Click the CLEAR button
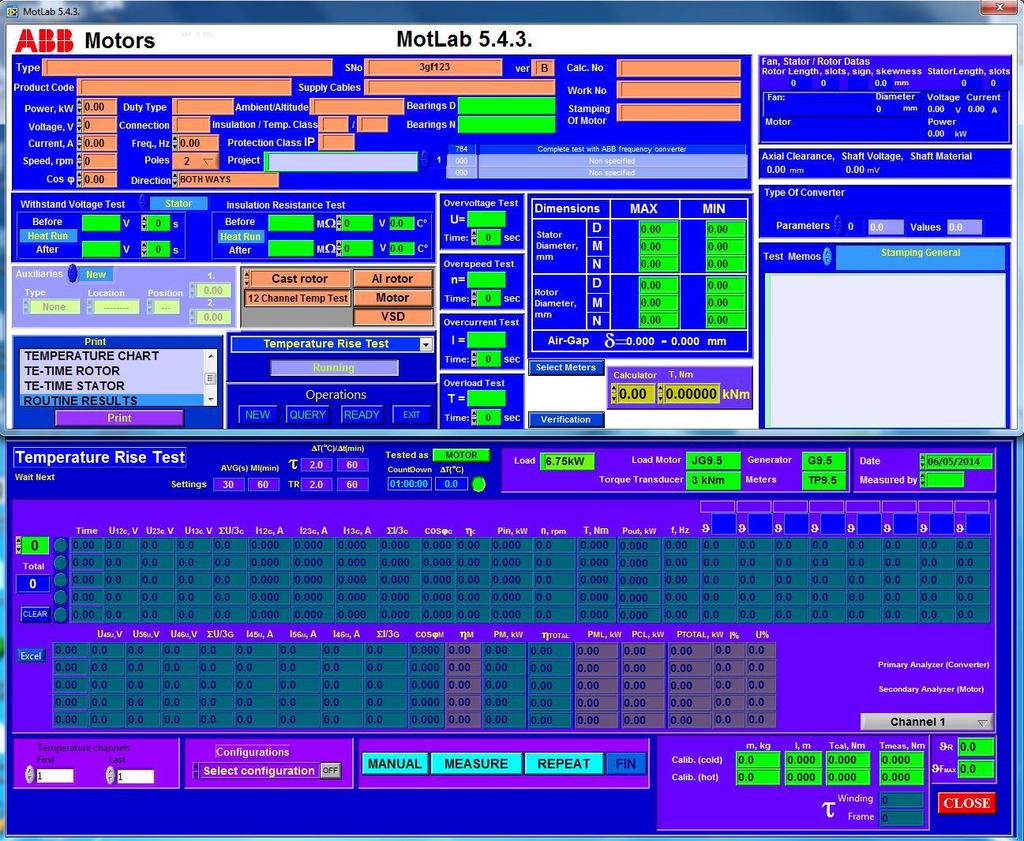Image resolution: width=1024 pixels, height=841 pixels. 35,614
